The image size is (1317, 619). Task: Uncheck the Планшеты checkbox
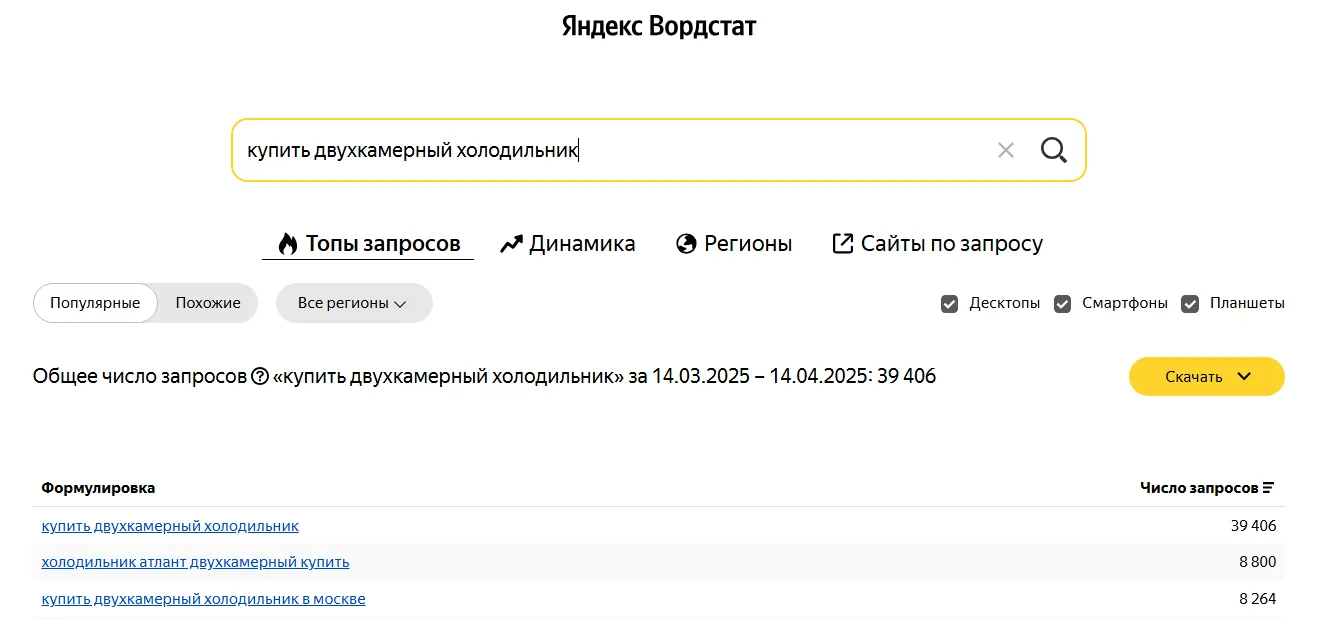coord(1190,304)
